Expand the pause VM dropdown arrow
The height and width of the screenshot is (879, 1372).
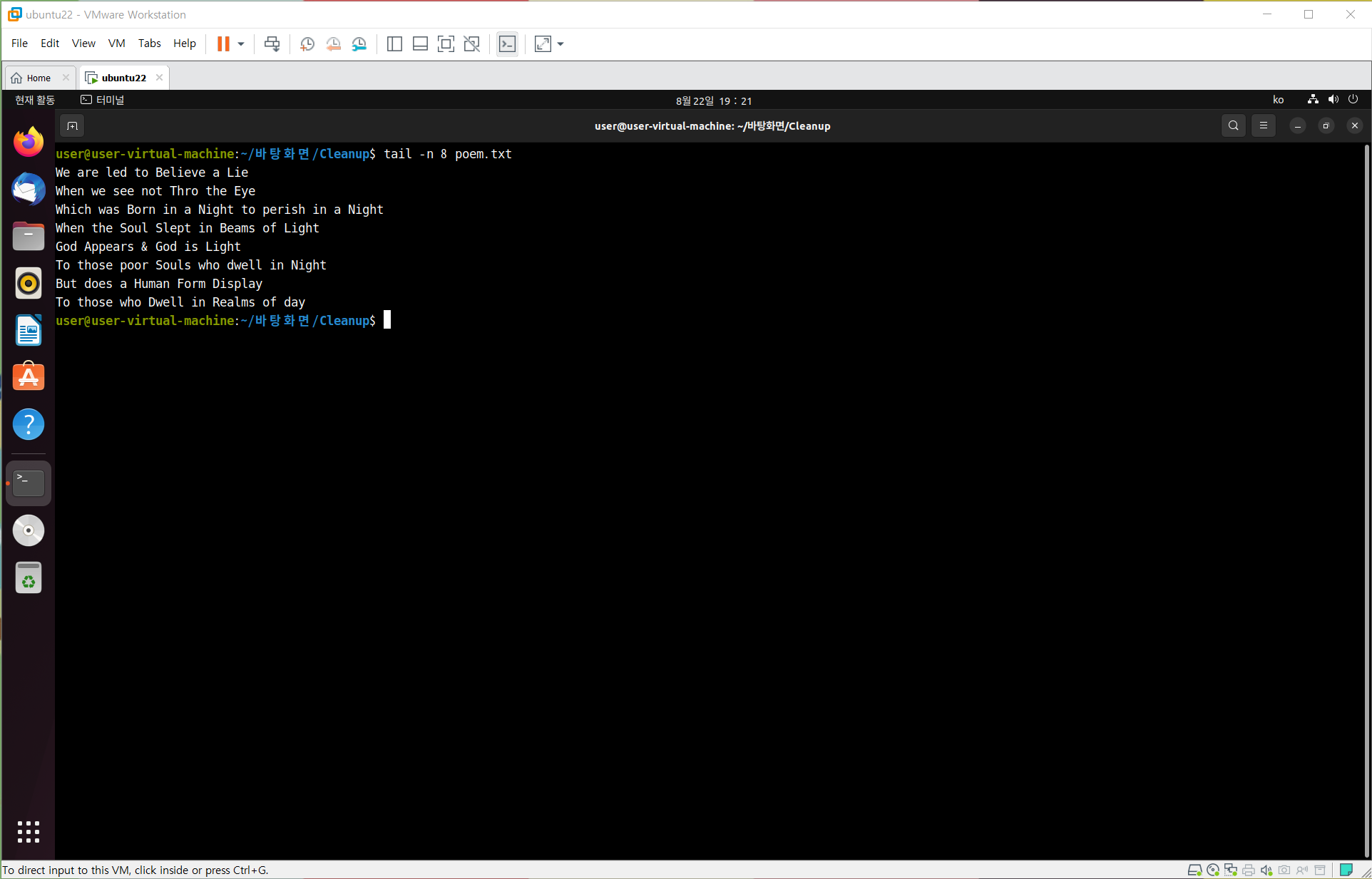pos(241,44)
